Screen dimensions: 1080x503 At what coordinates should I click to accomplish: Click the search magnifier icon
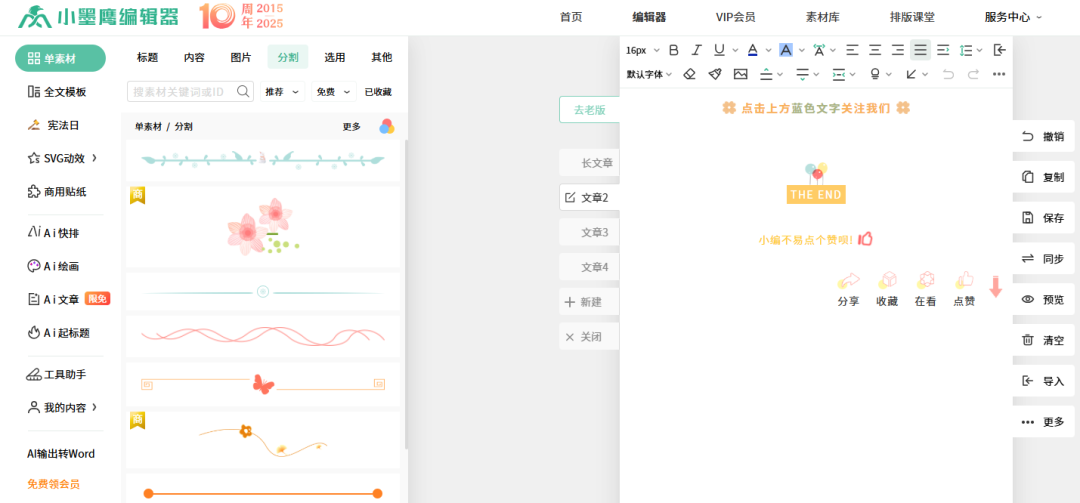tap(243, 91)
